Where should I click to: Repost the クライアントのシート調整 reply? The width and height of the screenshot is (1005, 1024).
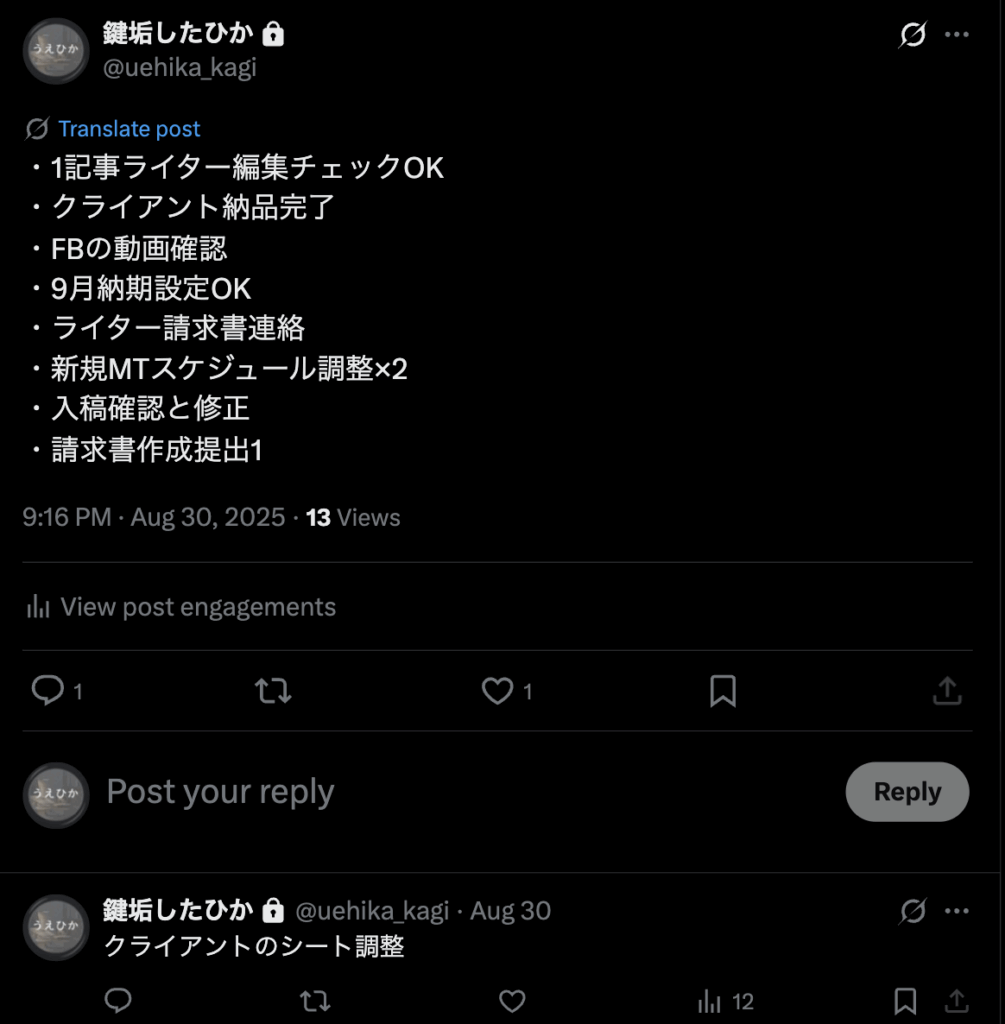(315, 1000)
